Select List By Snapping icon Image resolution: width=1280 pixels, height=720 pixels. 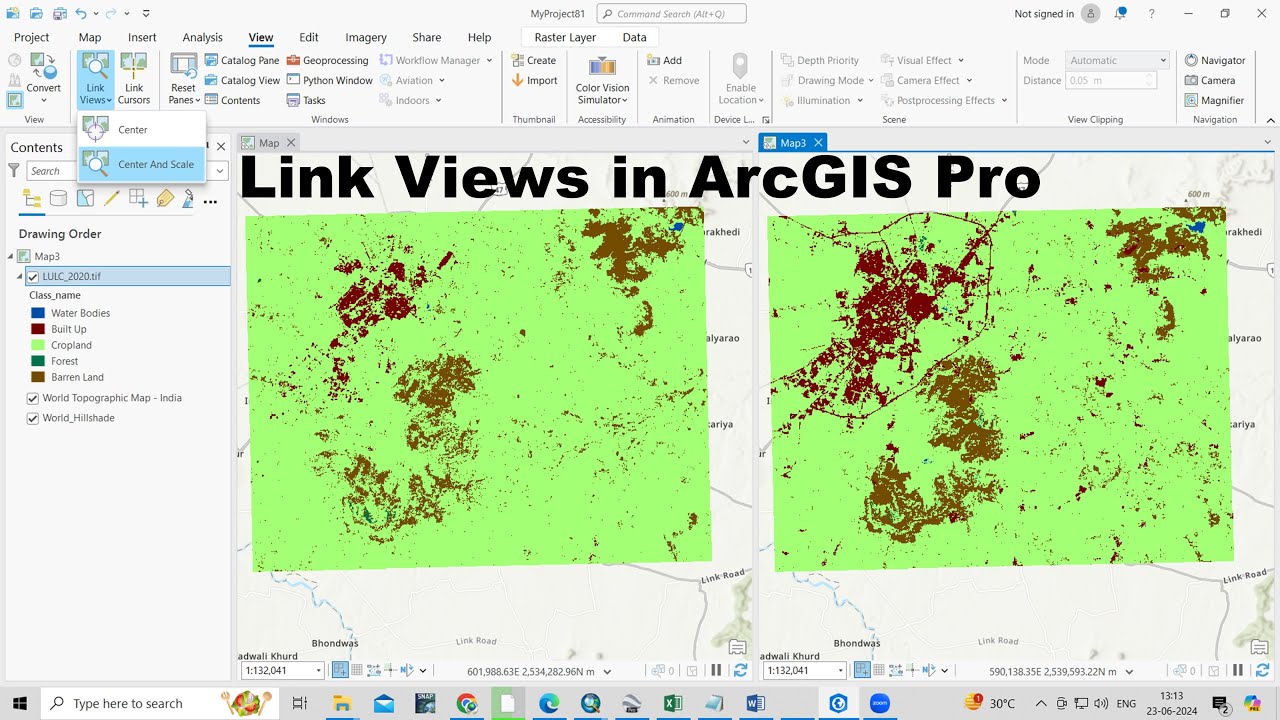138,199
